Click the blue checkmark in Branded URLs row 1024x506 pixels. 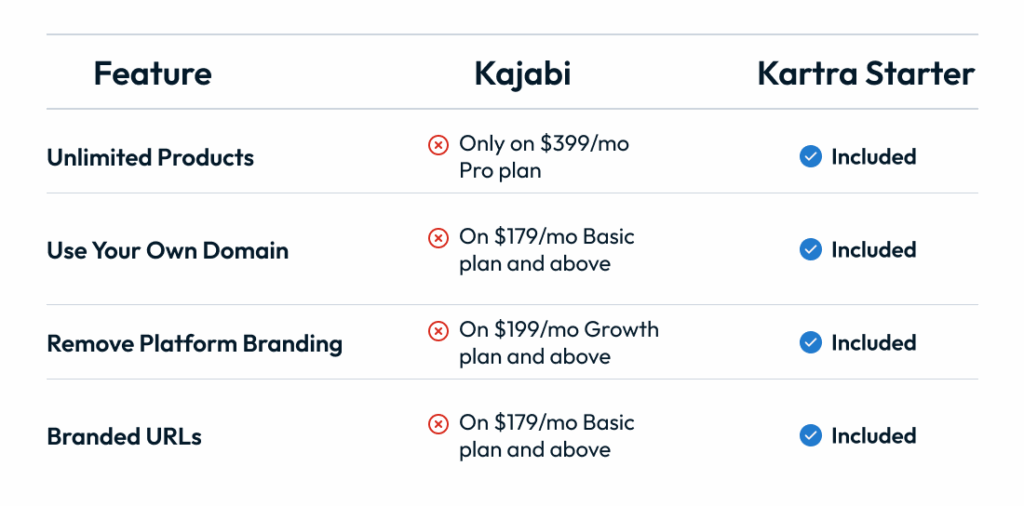coord(811,436)
